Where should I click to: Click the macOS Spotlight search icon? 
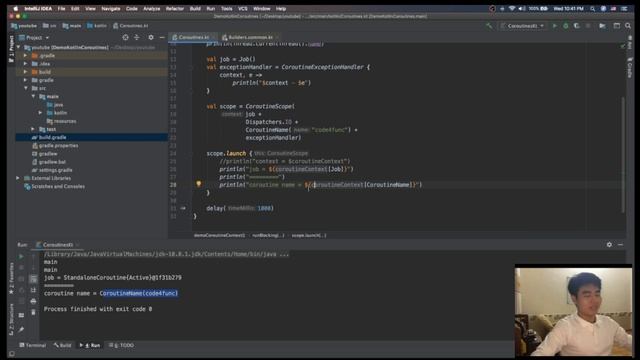[592, 9]
